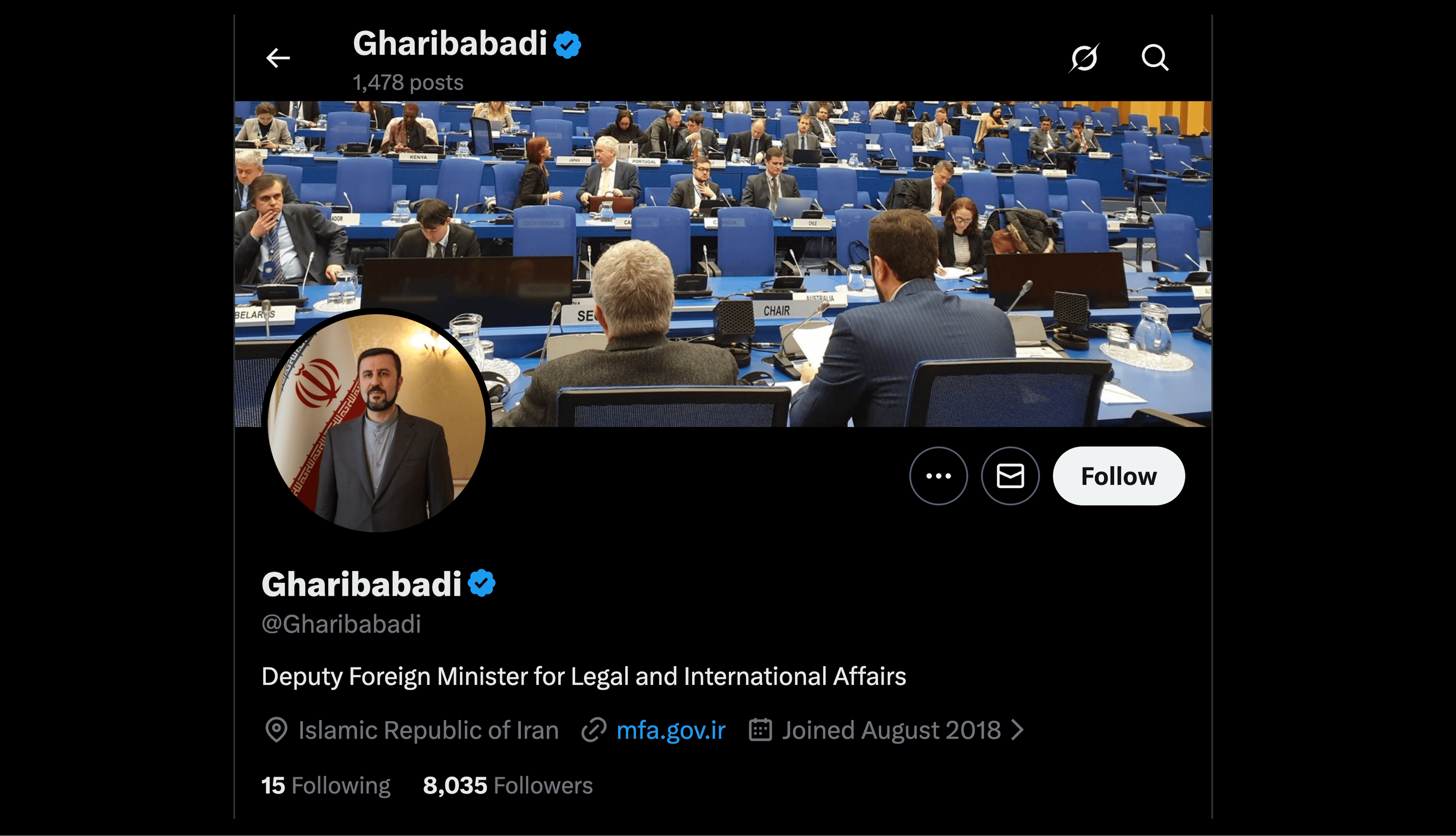Click the verified badge beside the profile name
The image size is (1456, 836).
pyautogui.click(x=482, y=583)
